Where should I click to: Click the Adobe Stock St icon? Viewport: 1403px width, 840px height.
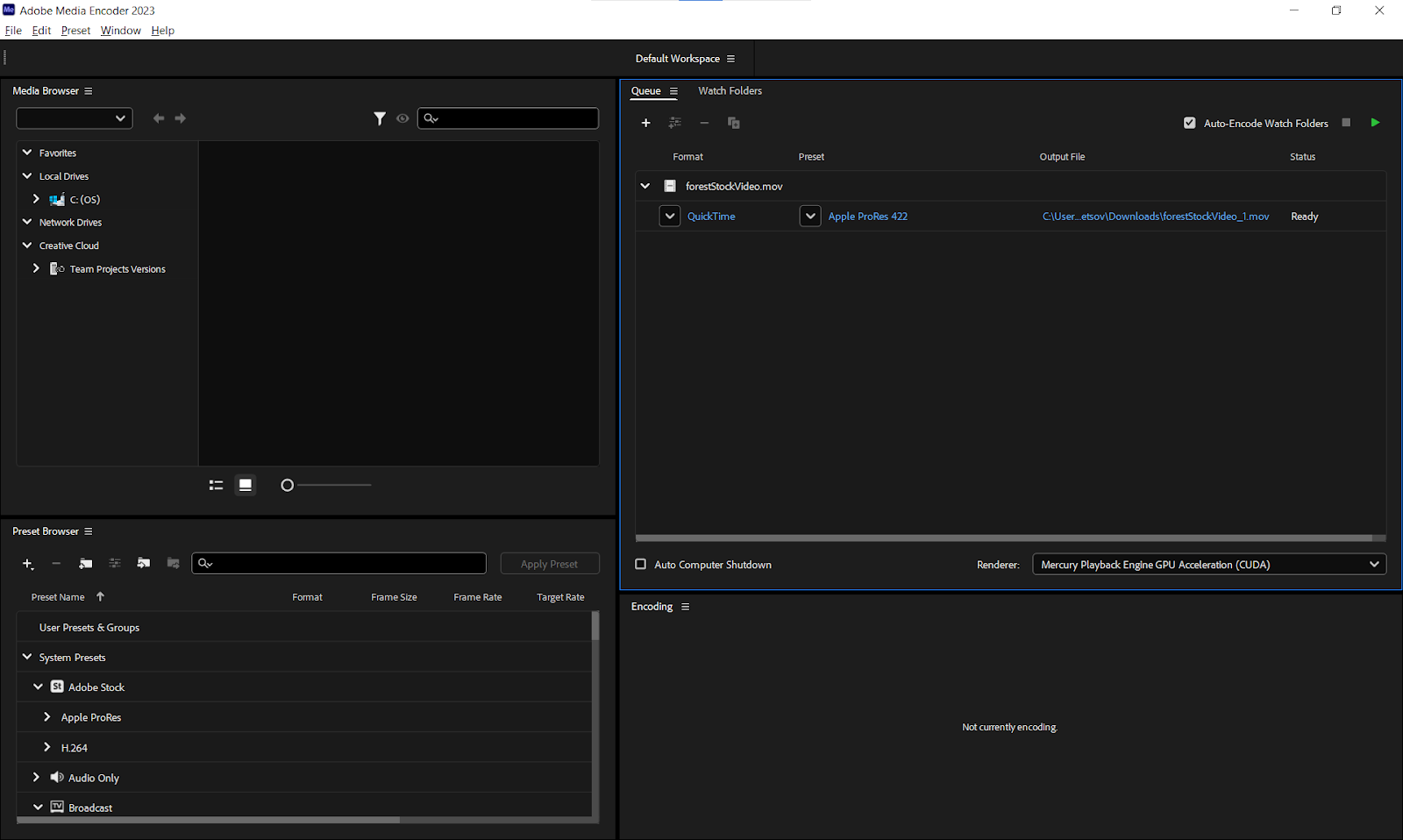click(x=57, y=687)
